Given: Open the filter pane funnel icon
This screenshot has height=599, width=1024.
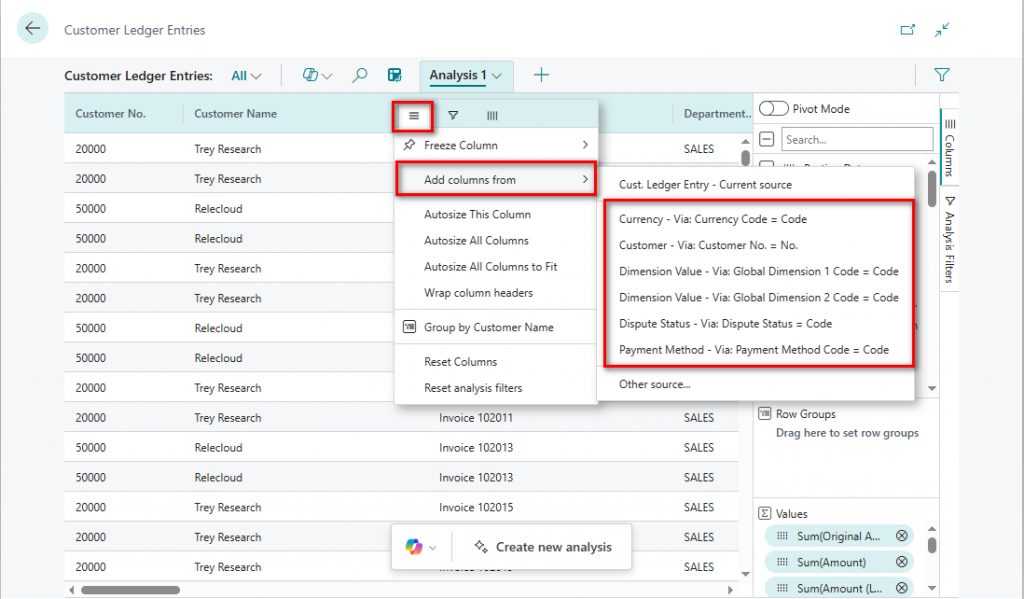Looking at the screenshot, I should click(x=941, y=75).
